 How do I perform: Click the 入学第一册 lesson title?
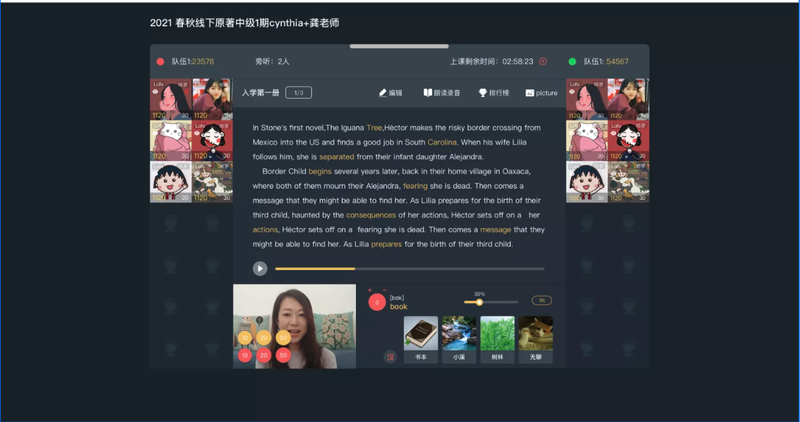point(260,93)
